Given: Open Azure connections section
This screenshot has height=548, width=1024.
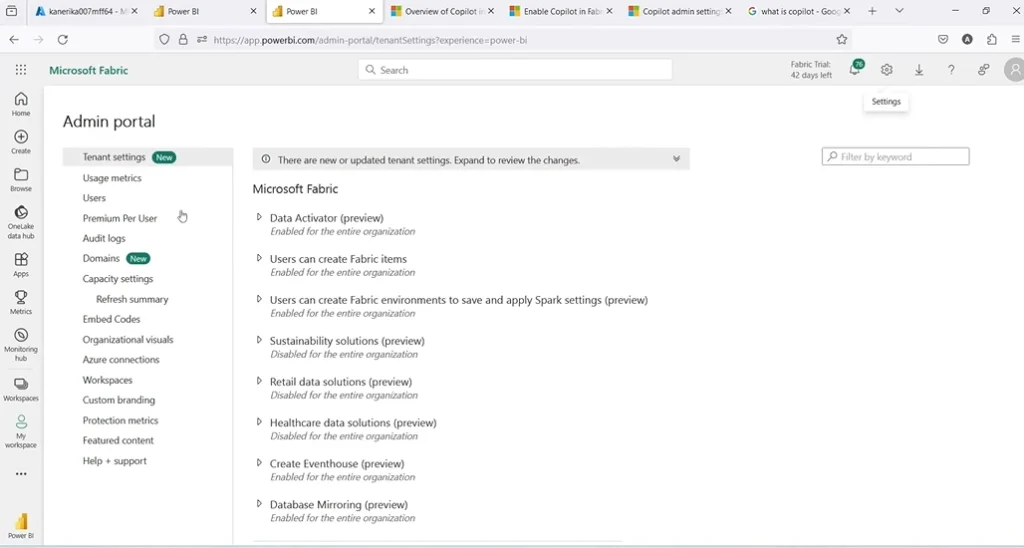Looking at the screenshot, I should click(x=121, y=360).
